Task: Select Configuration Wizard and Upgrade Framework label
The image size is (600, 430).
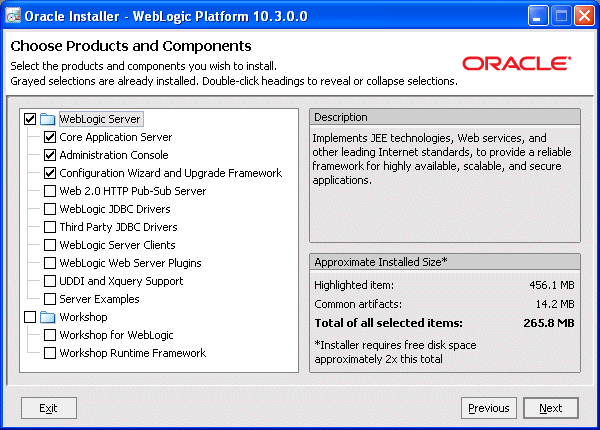Action: click(x=171, y=173)
